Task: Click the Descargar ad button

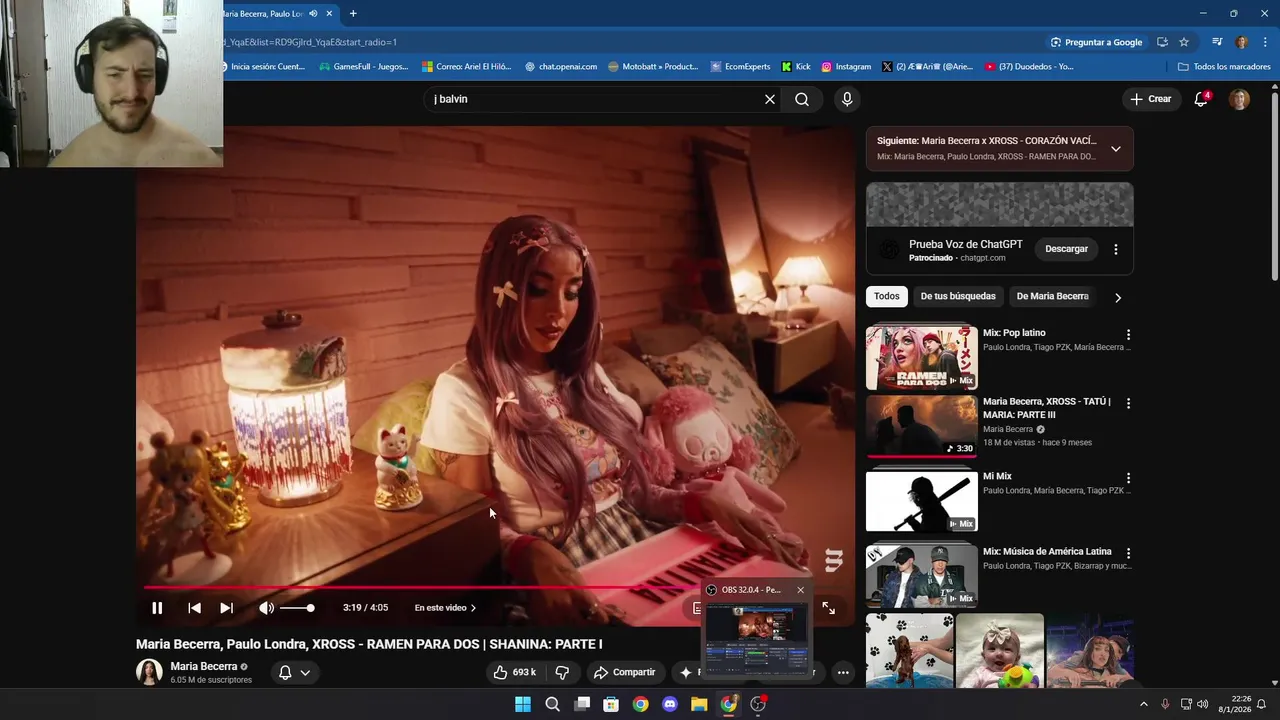Action: coord(1066,249)
